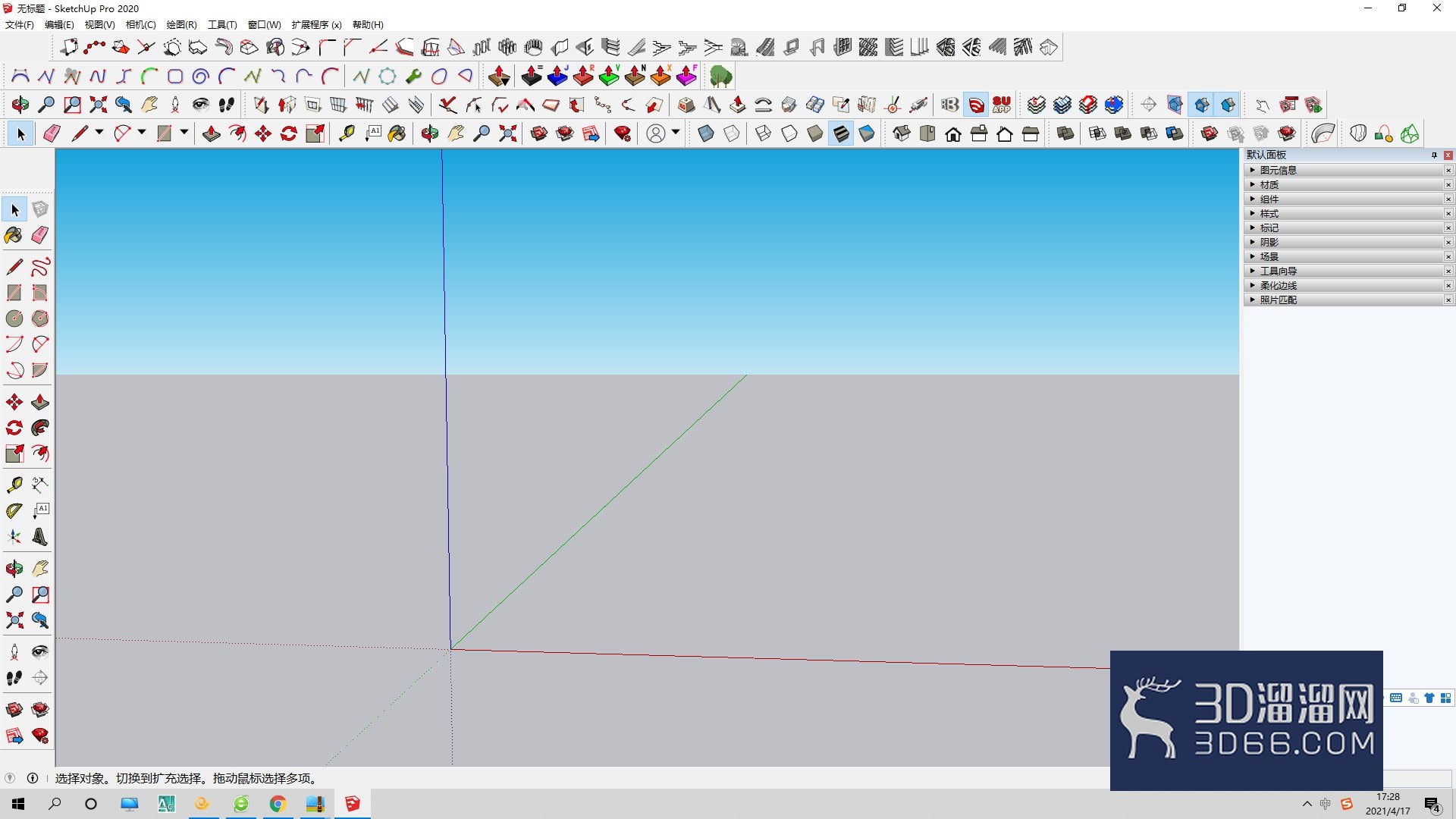Expand the 组件 panel
1456x819 pixels.
point(1344,199)
